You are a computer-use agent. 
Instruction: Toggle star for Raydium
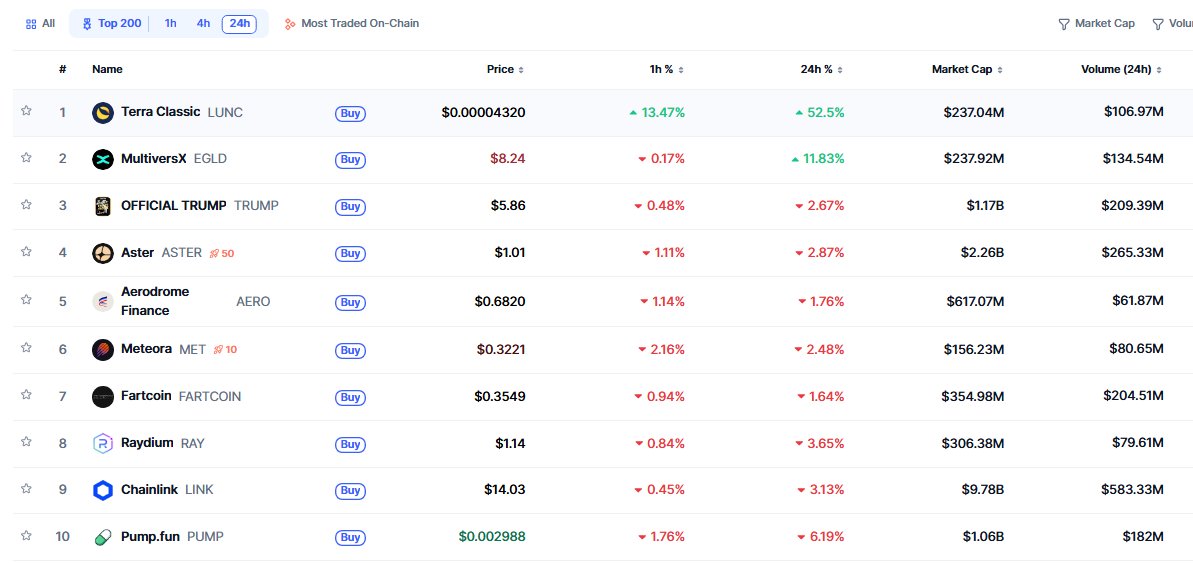(26, 442)
